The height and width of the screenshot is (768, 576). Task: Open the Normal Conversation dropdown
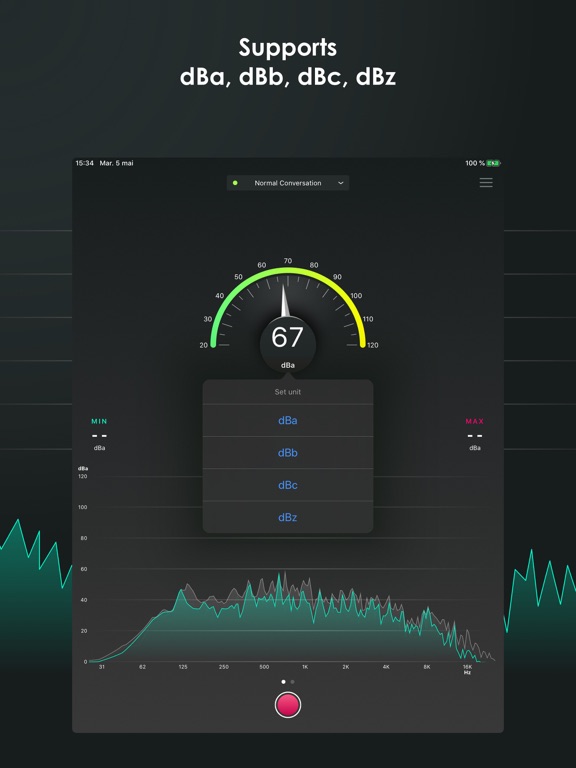click(288, 183)
